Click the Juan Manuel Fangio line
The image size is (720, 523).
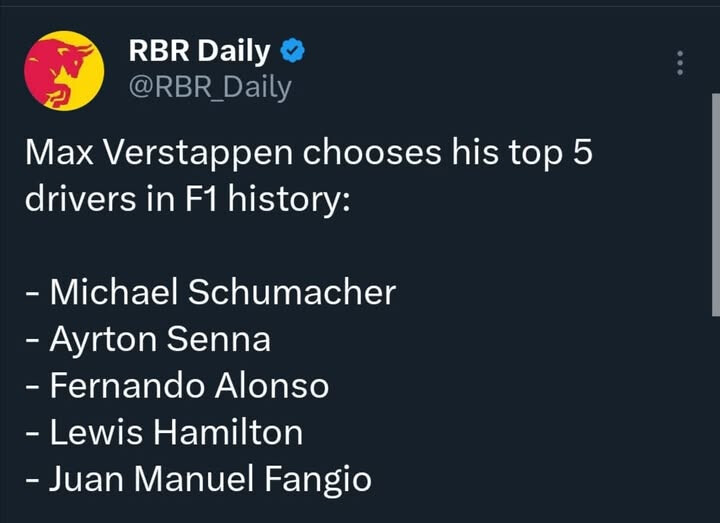coord(198,479)
